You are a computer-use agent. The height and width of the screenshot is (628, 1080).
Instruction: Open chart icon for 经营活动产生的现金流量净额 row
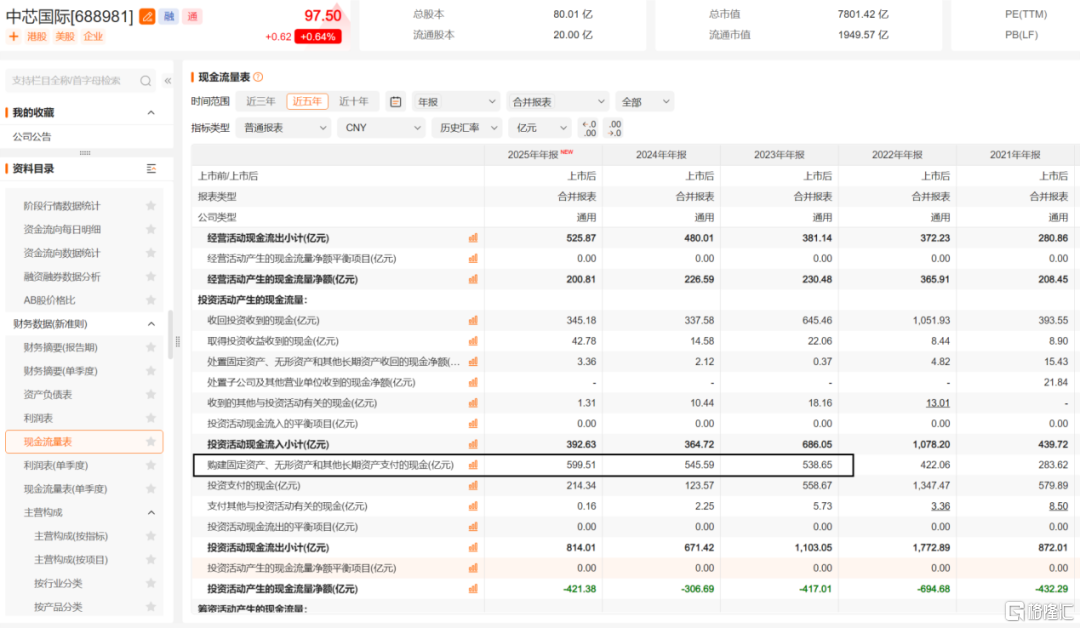(473, 280)
